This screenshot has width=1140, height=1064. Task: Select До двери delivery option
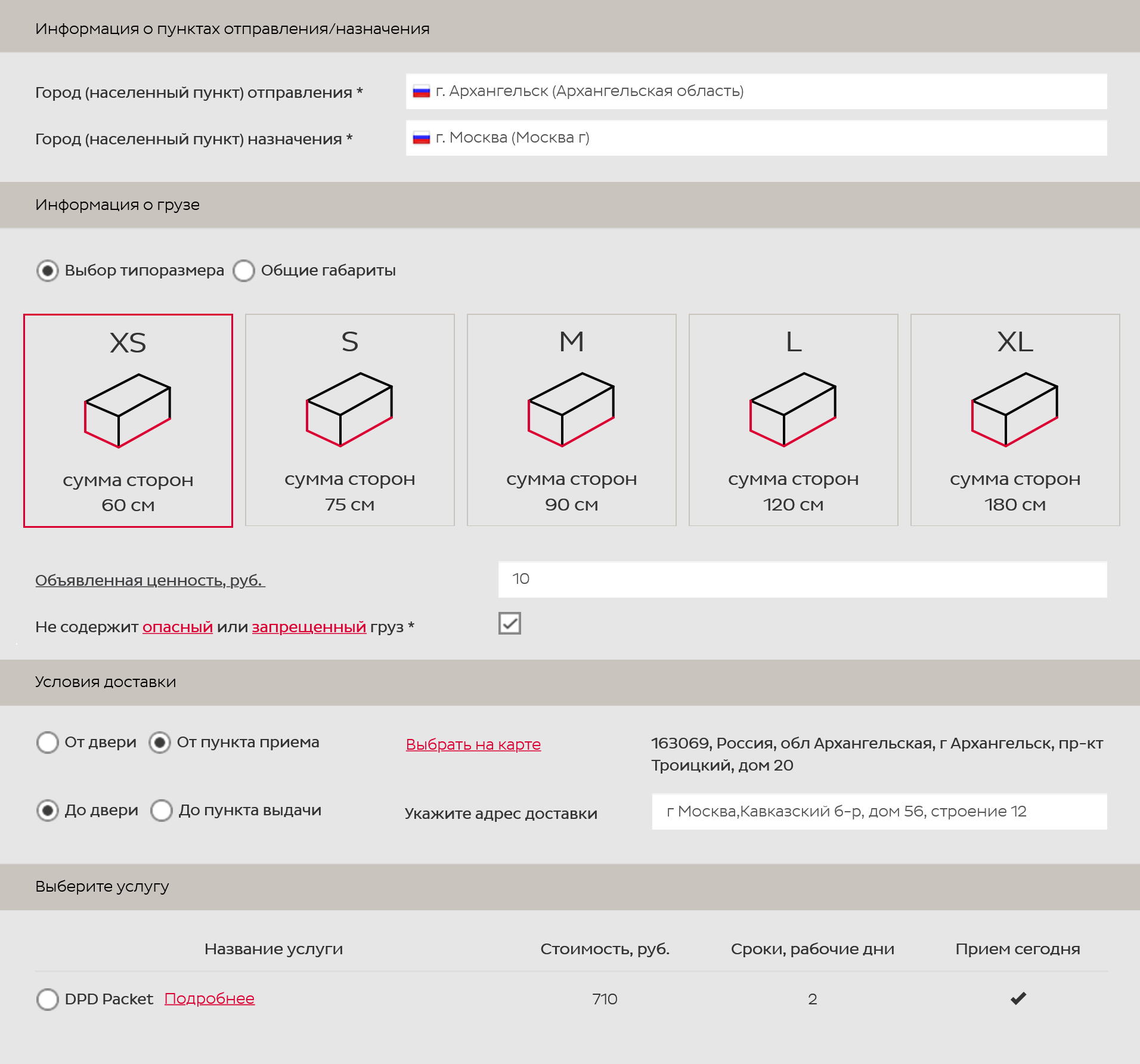pyautogui.click(x=48, y=811)
